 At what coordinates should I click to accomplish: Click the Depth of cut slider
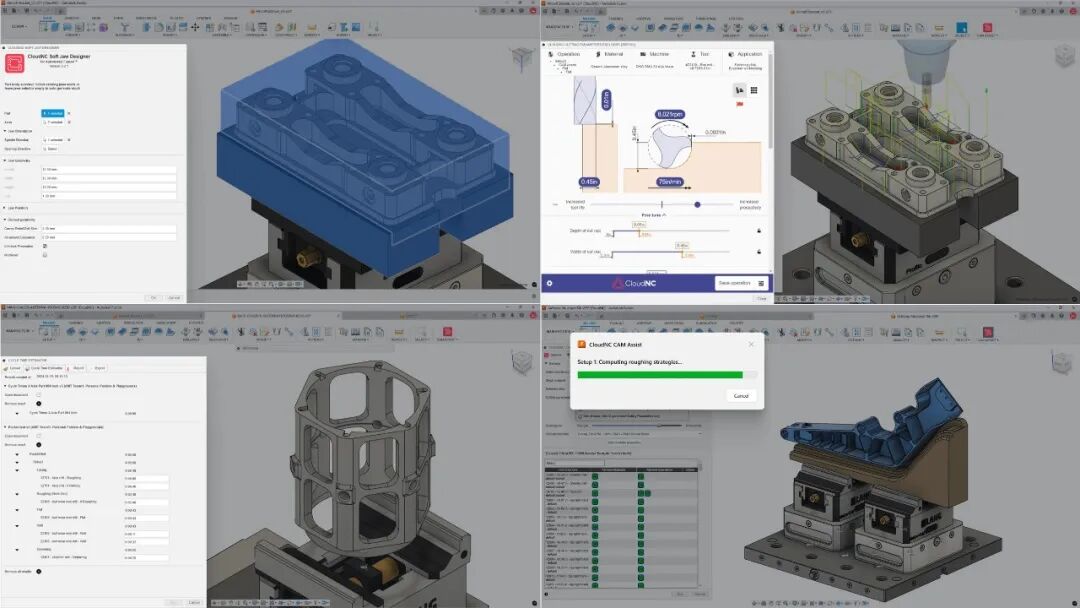(x=672, y=231)
